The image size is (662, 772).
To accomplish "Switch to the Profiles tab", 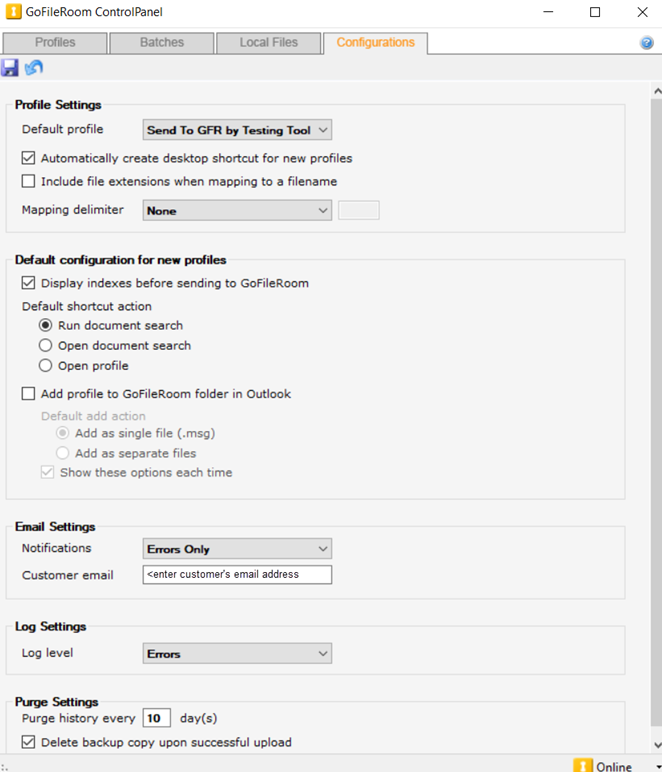I will coord(55,43).
